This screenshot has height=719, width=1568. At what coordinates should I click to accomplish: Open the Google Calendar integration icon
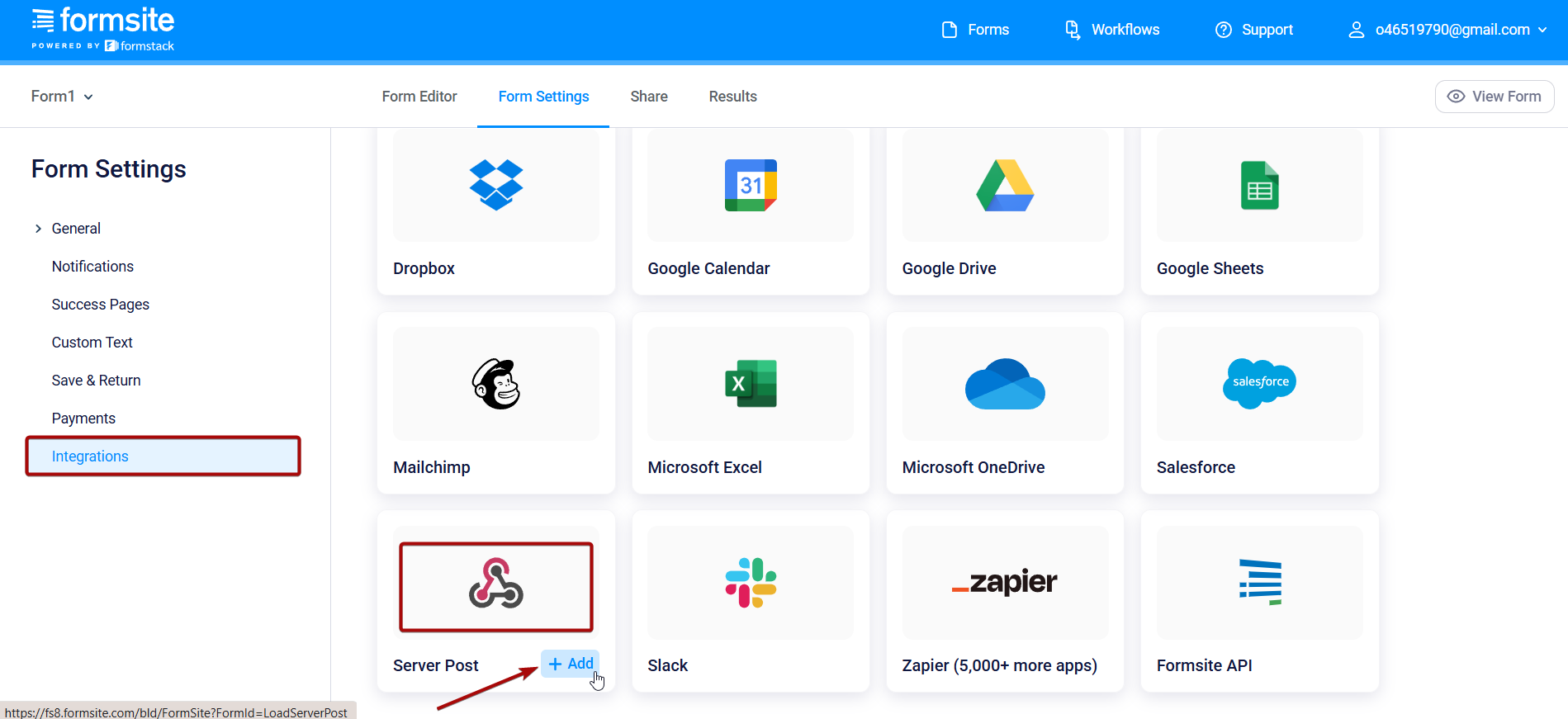click(751, 185)
